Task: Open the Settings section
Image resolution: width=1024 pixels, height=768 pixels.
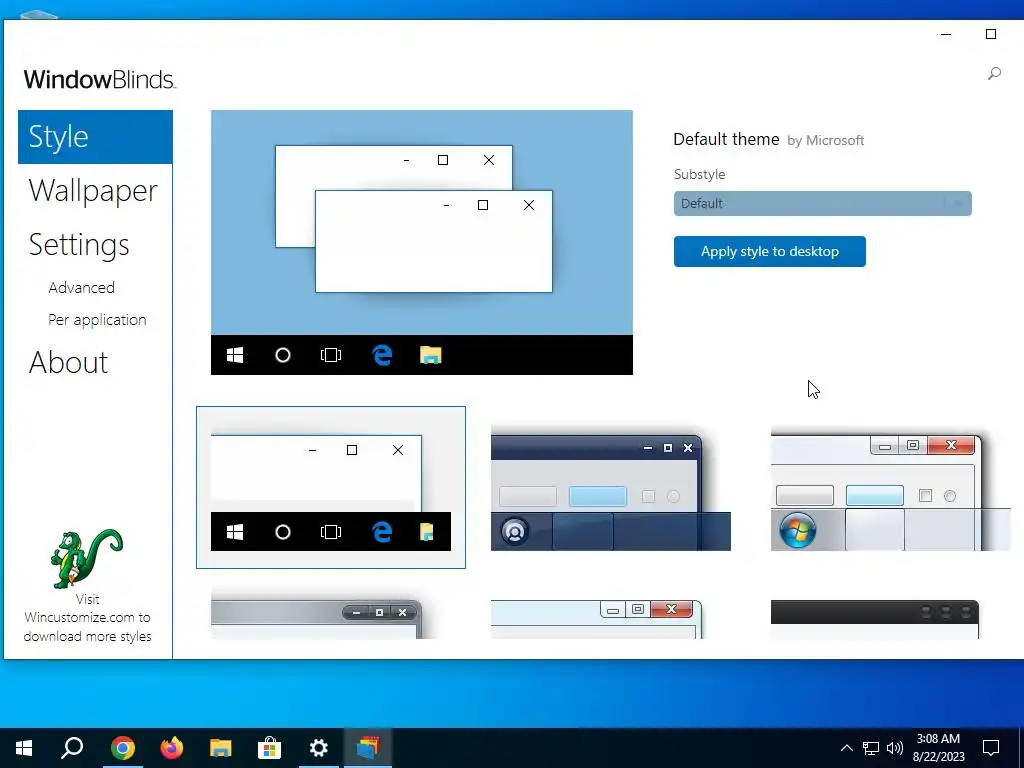Action: click(x=79, y=245)
